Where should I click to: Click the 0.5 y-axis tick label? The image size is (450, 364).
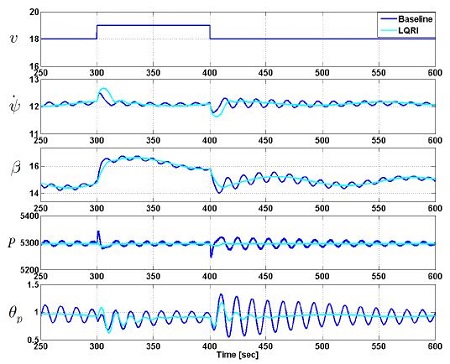pyautogui.click(x=33, y=339)
